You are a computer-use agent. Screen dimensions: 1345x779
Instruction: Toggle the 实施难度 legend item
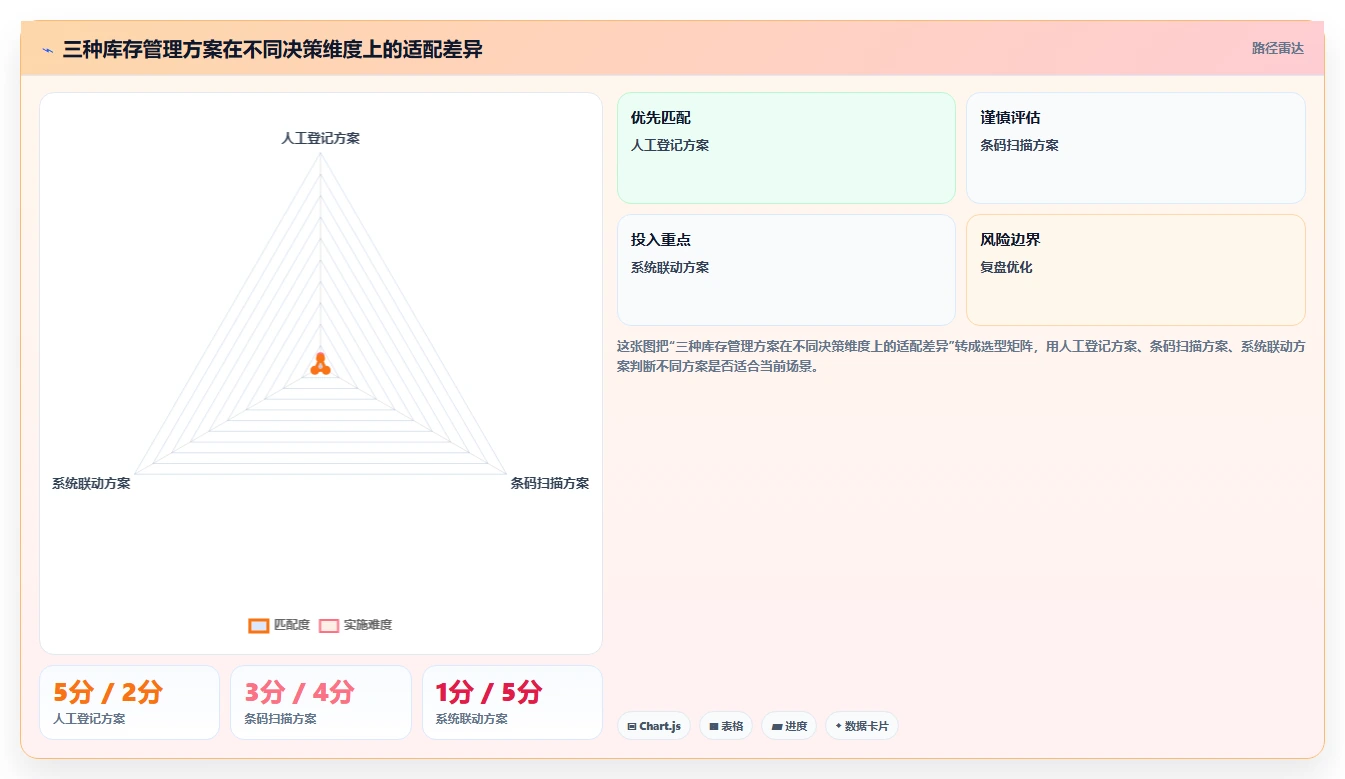coord(355,625)
